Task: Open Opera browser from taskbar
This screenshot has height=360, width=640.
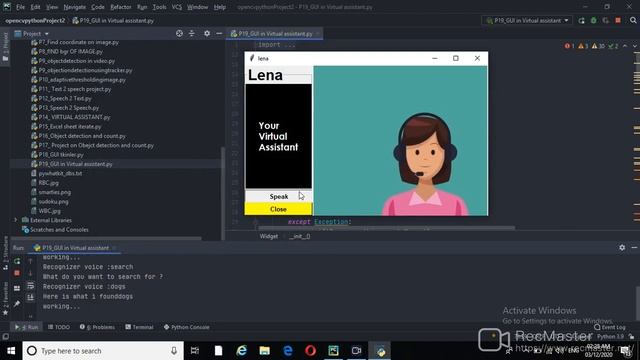Action: click(311, 351)
